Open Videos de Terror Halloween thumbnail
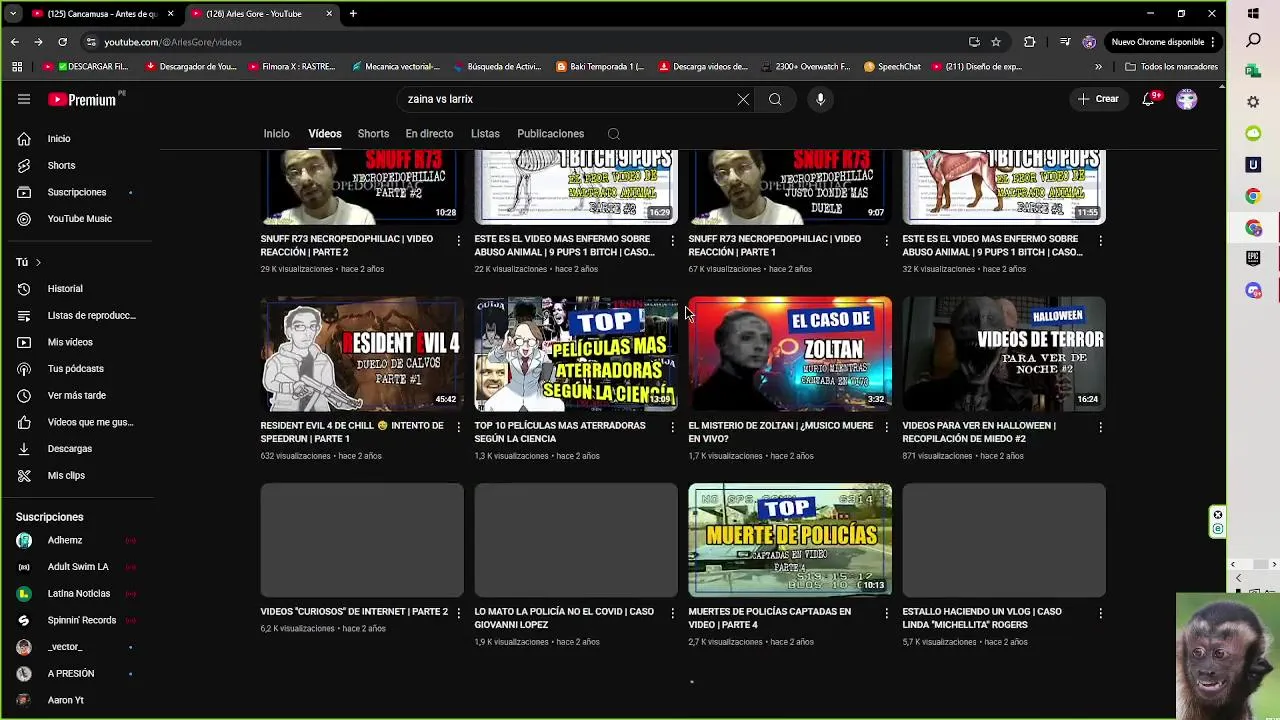The width and height of the screenshot is (1280, 720). tap(1004, 354)
